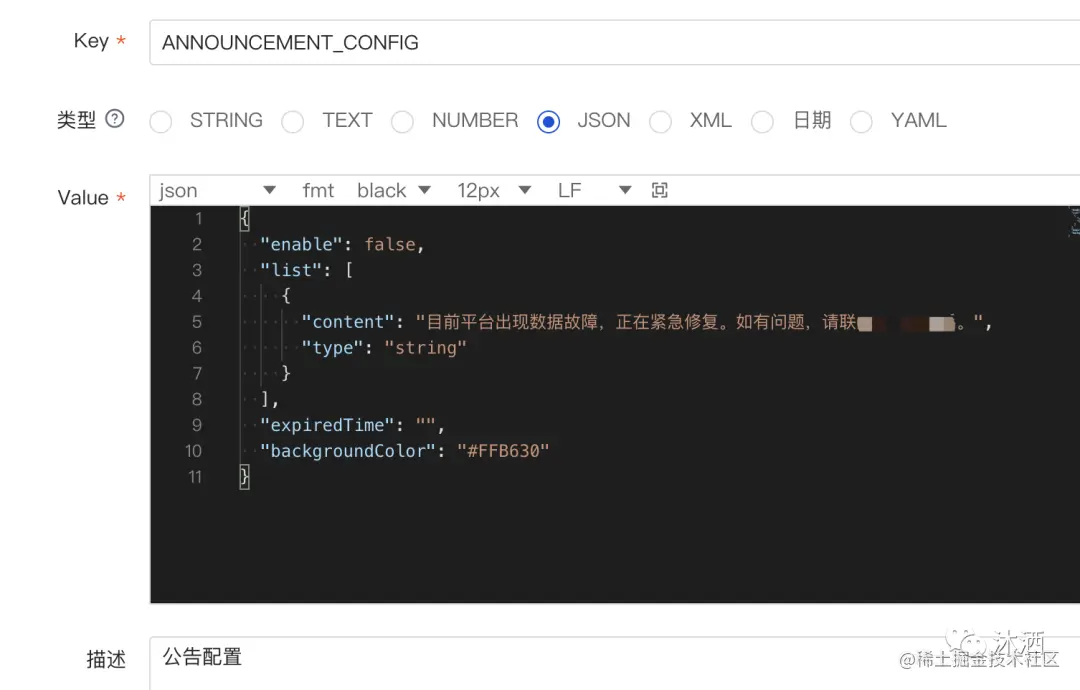Click the fmt format button
The image size is (1080, 690).
[x=318, y=190]
